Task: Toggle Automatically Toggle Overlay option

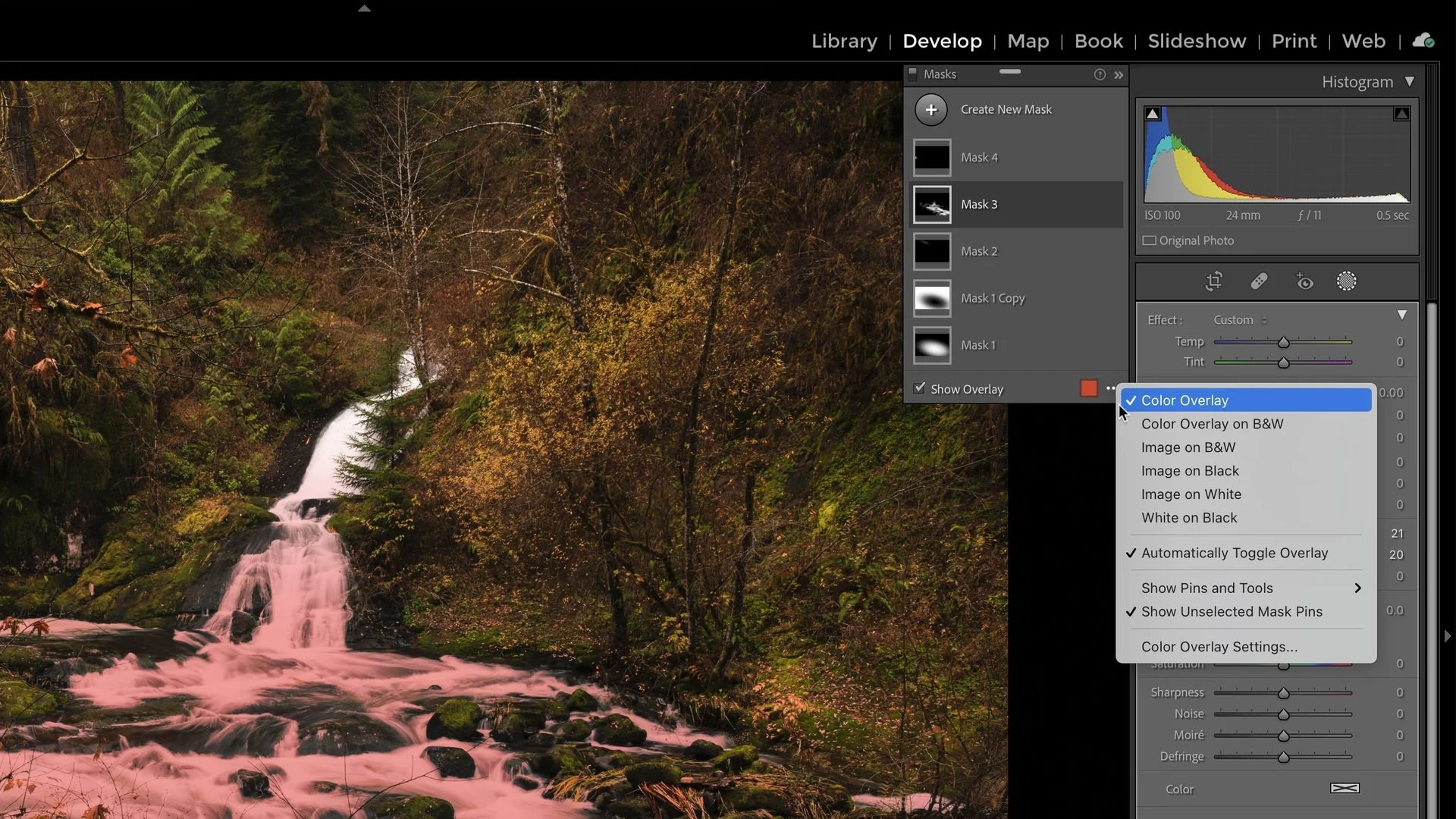Action: coord(1234,553)
